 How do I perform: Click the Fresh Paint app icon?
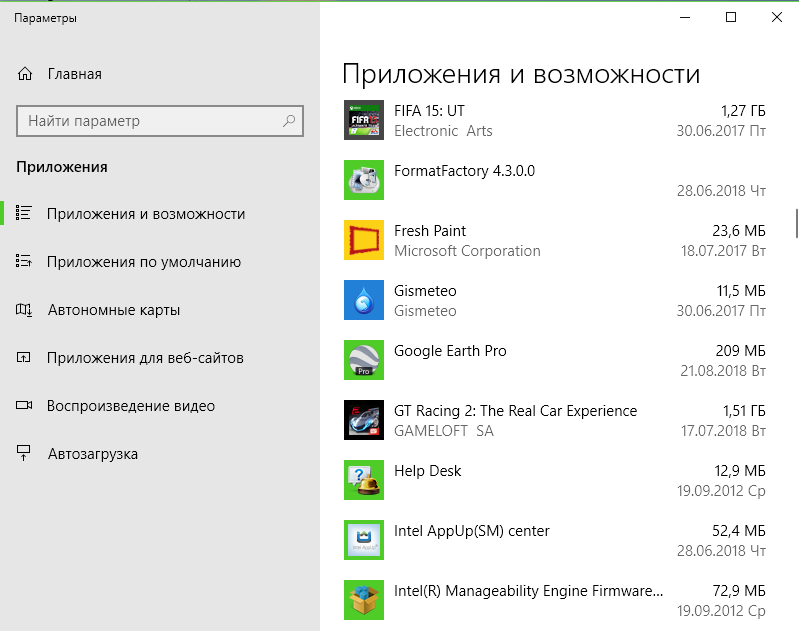tap(364, 240)
